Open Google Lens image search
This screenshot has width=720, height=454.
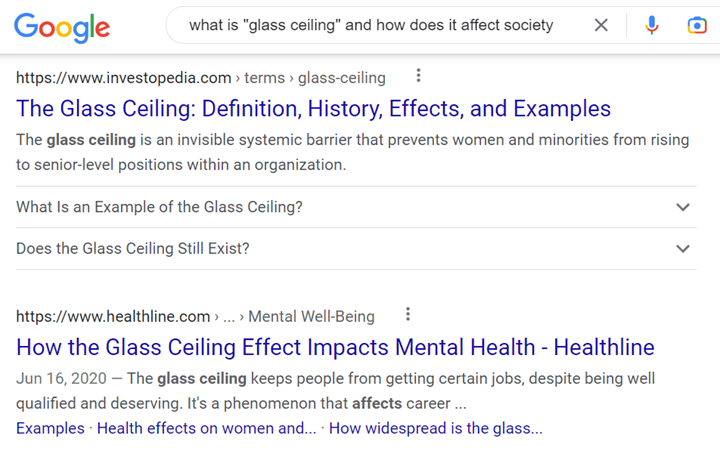(697, 25)
